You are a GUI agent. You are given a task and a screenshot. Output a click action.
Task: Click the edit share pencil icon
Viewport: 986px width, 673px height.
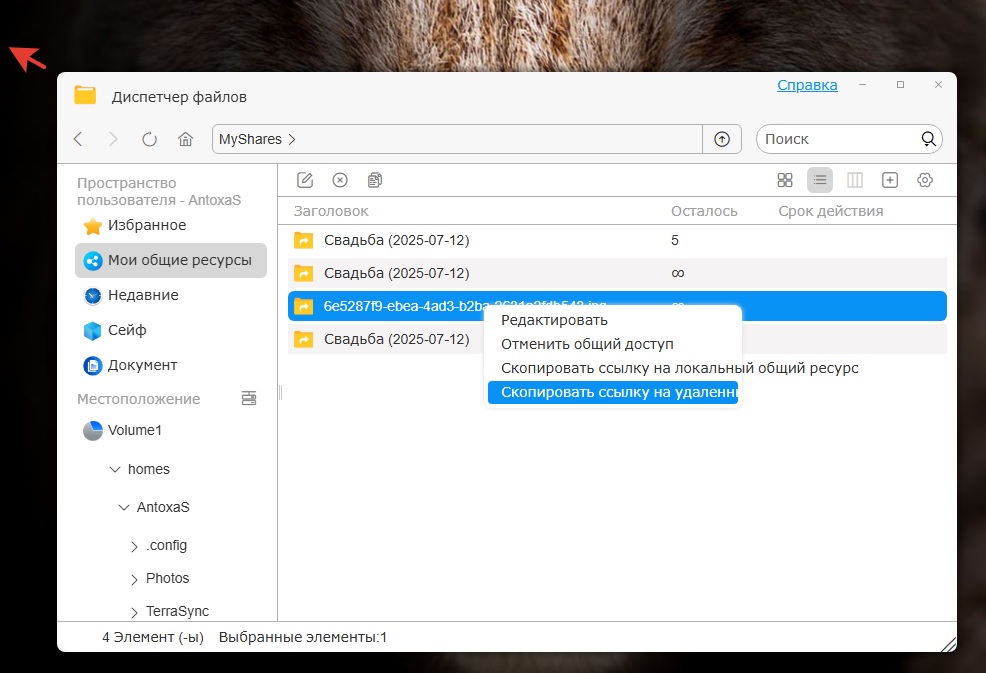[x=305, y=181]
